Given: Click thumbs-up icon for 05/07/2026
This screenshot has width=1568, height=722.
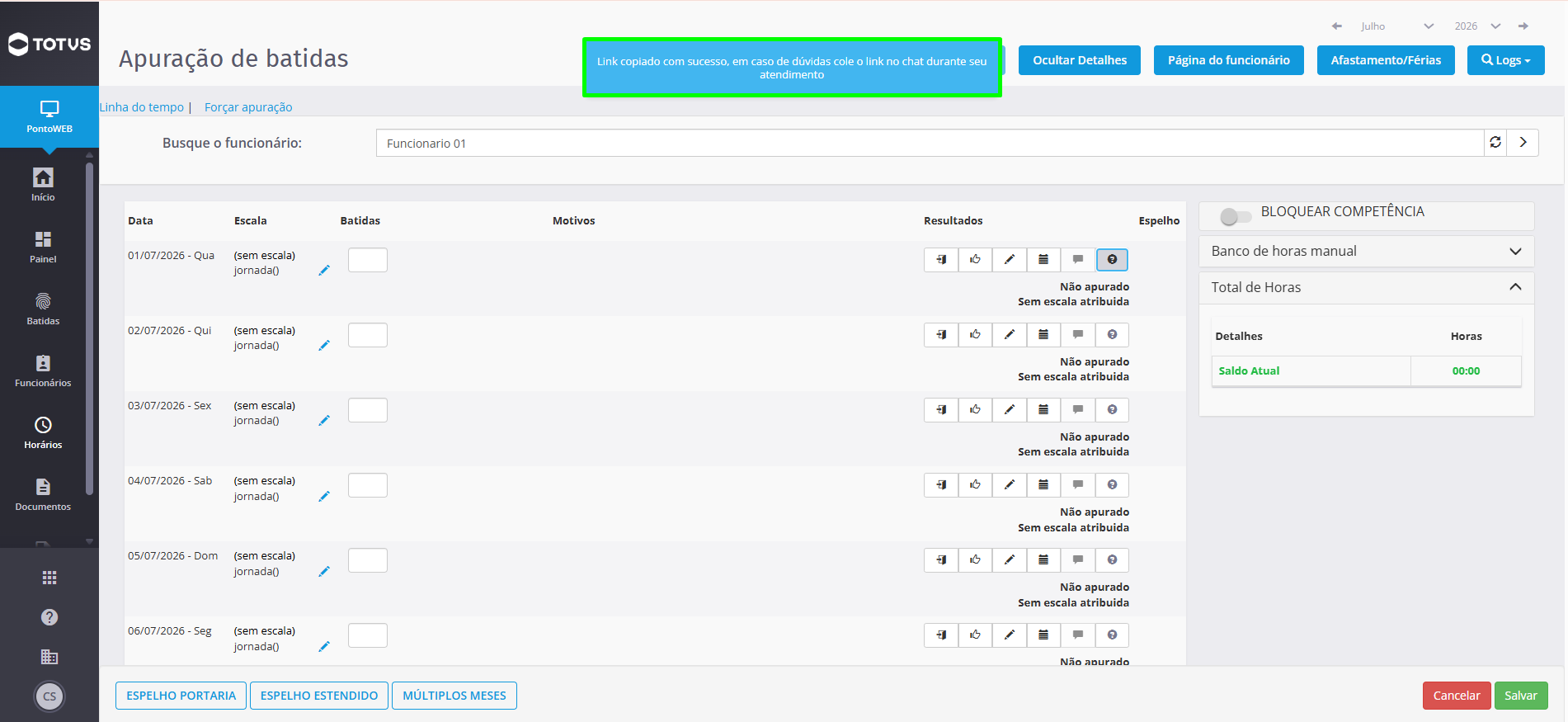Looking at the screenshot, I should [976, 560].
